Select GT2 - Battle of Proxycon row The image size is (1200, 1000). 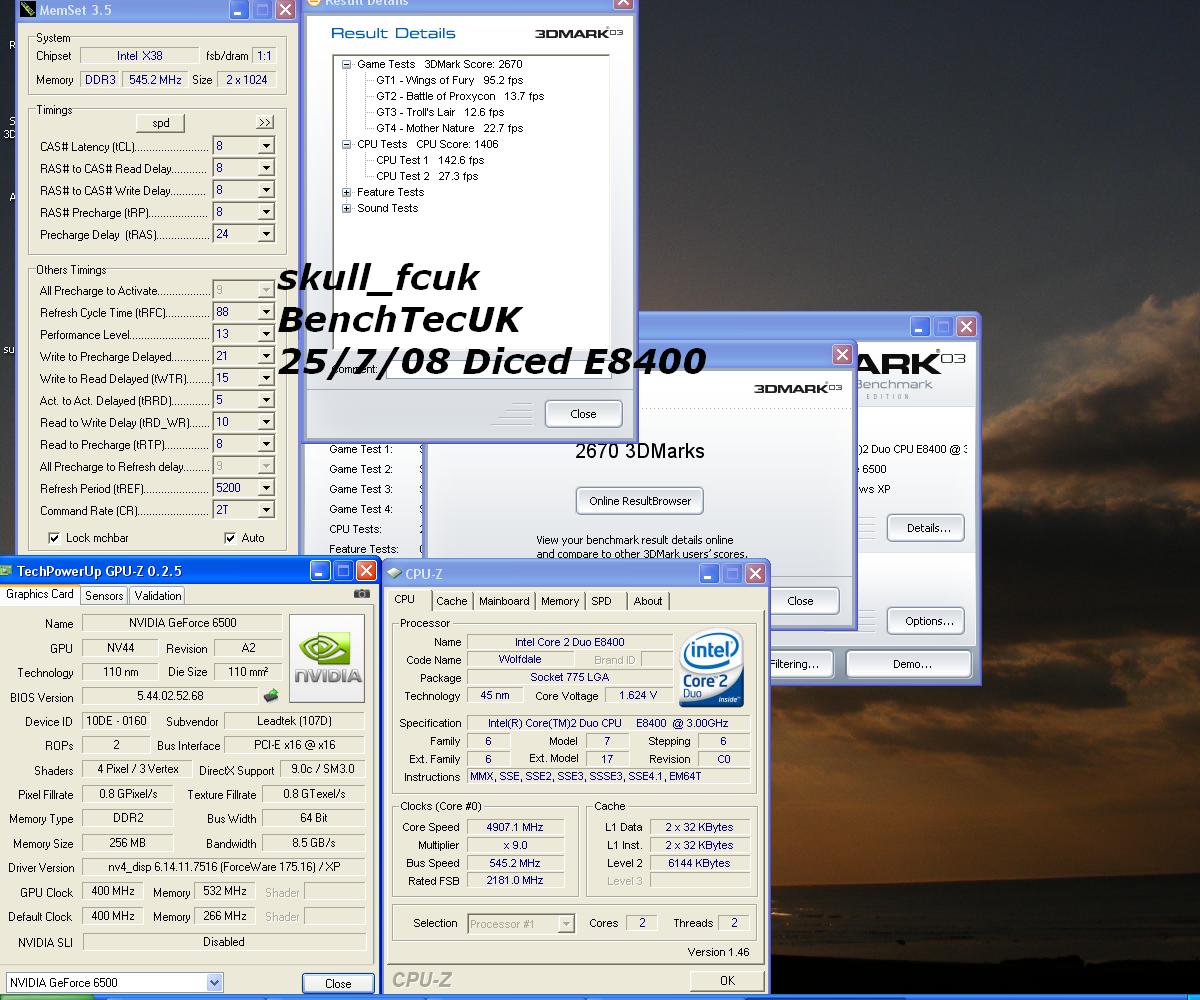tap(460, 96)
